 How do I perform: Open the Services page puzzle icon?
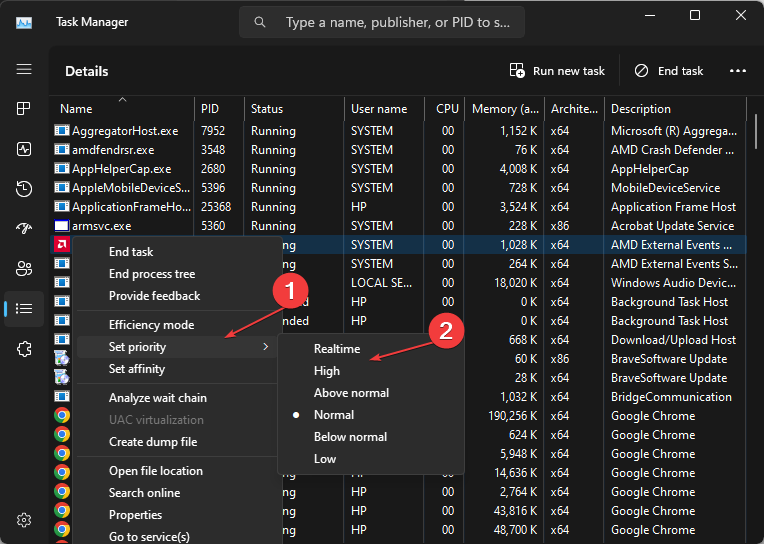click(24, 349)
